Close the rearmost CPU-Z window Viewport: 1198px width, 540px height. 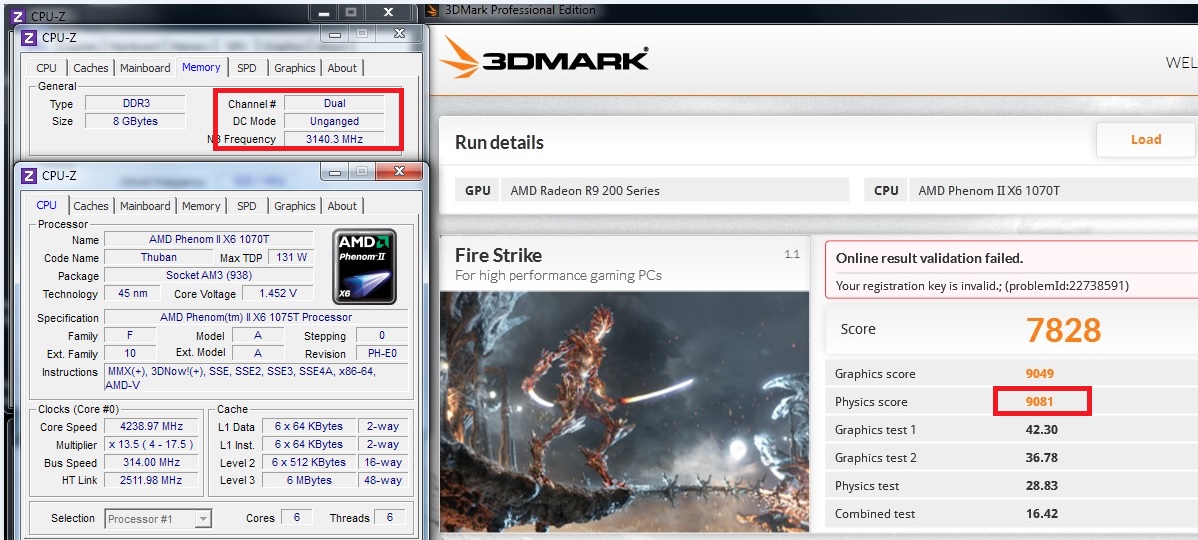pos(388,12)
